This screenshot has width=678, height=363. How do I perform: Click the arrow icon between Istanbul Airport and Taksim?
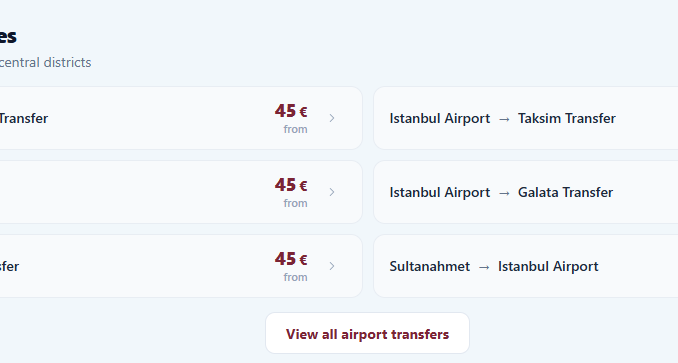(x=504, y=119)
